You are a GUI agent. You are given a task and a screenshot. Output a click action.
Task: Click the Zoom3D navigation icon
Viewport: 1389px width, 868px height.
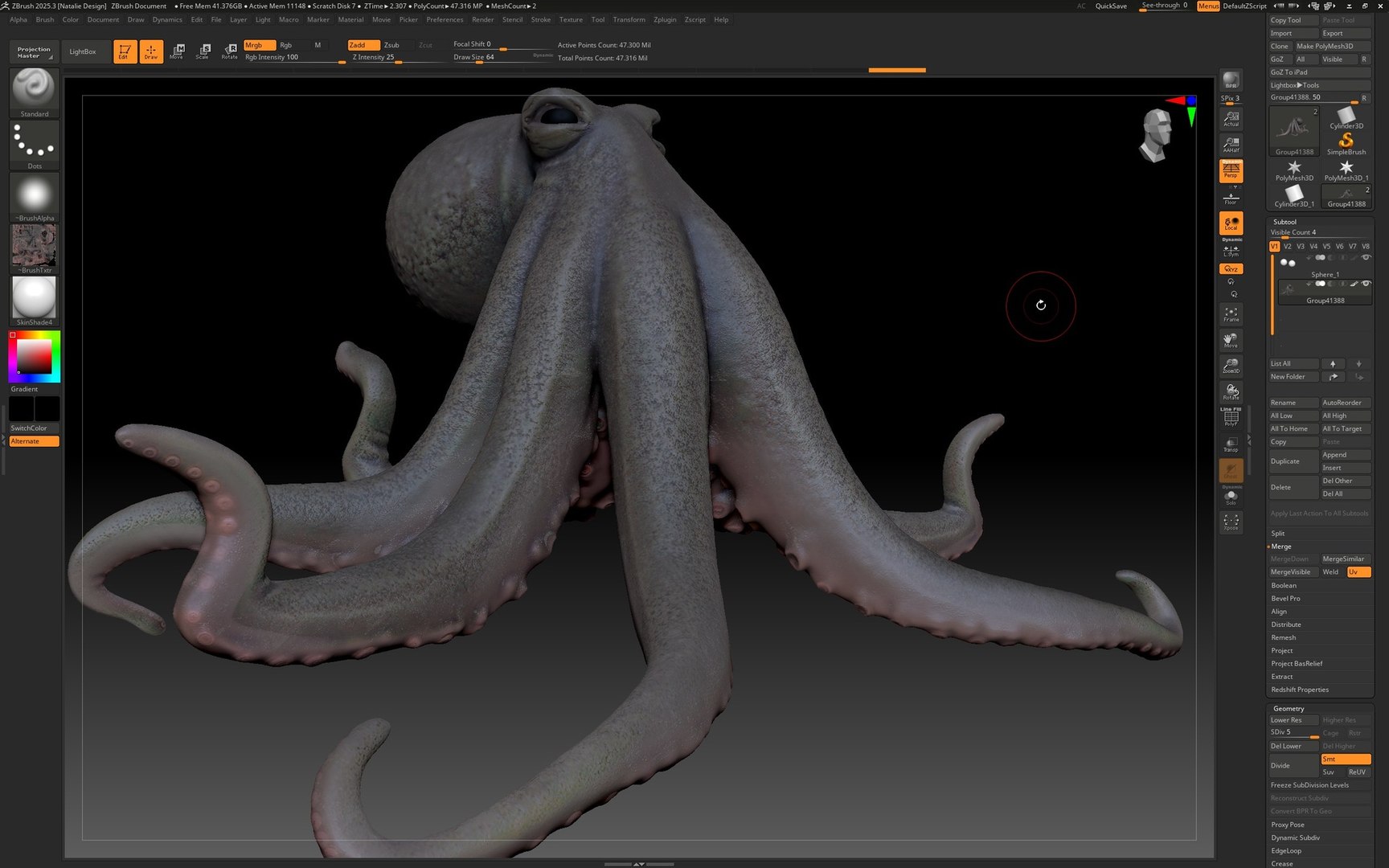pos(1231,366)
